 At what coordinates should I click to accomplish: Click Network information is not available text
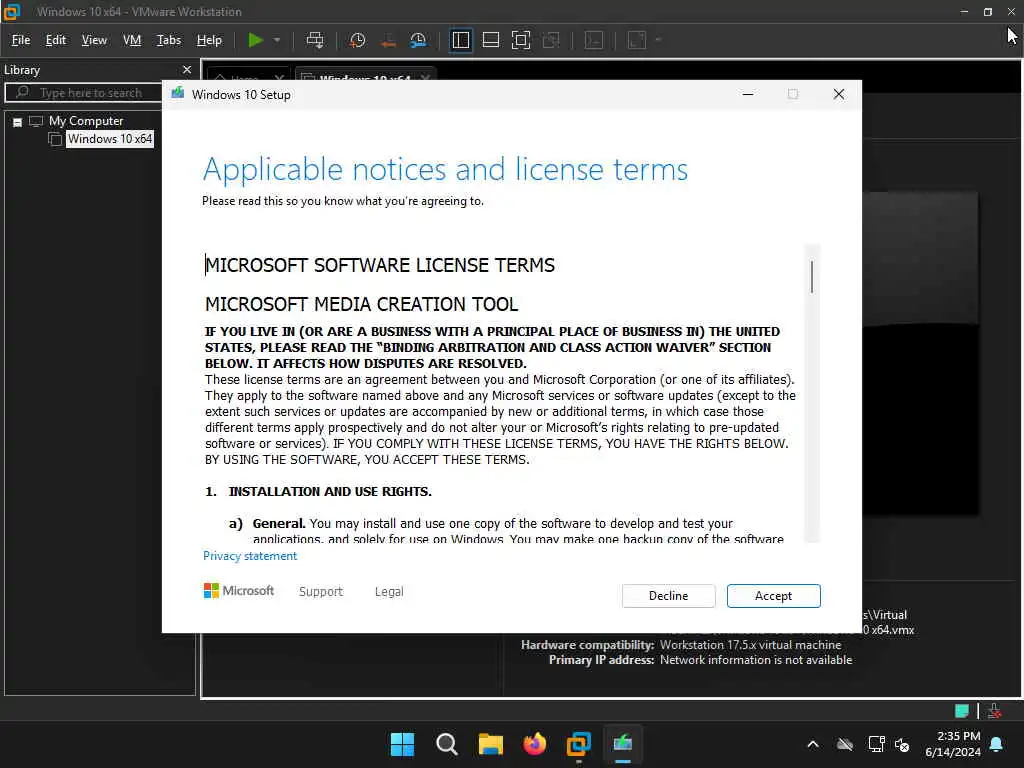pos(756,660)
